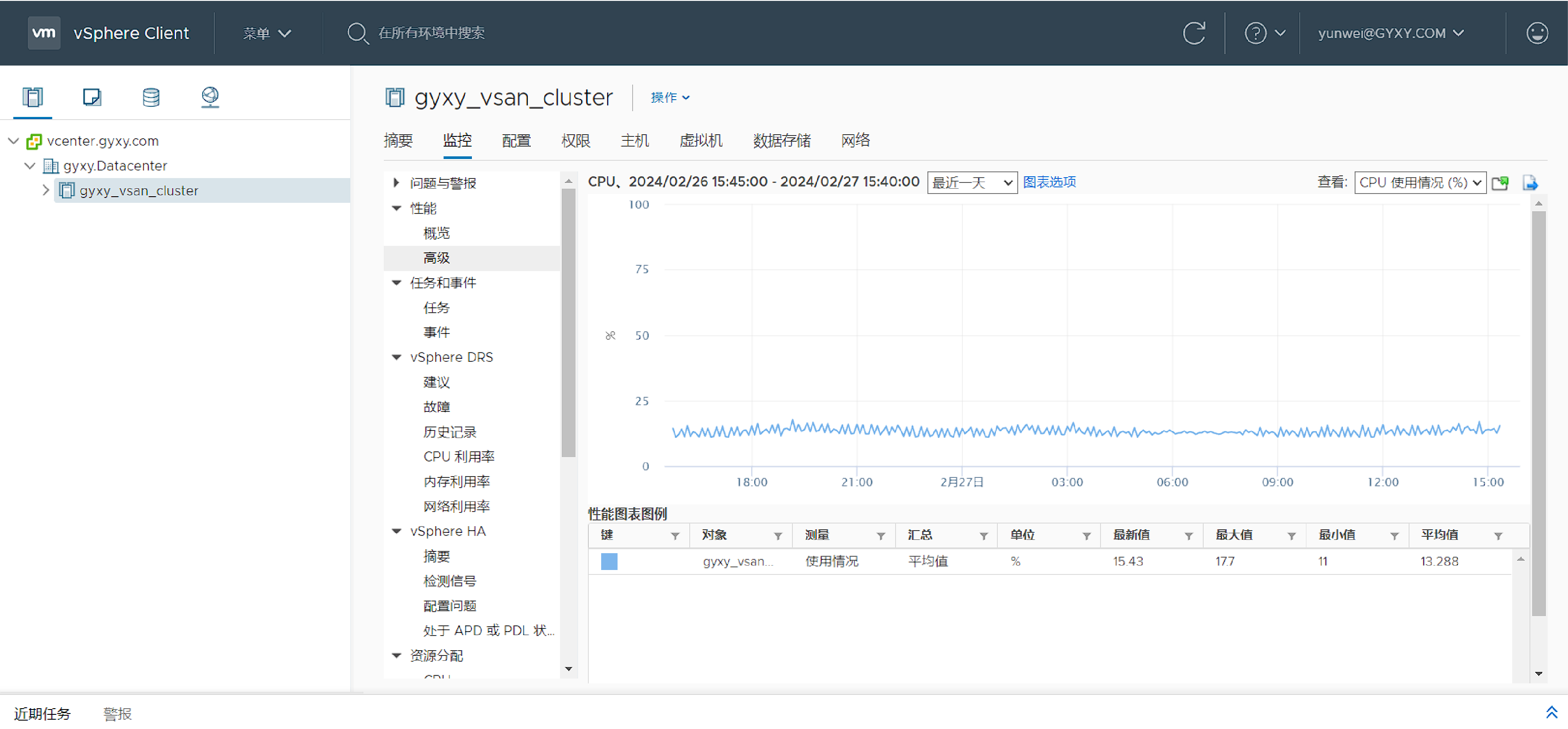Switch to VMs and Templates inventory icon
Image resolution: width=1568 pixels, height=729 pixels.
[x=91, y=97]
